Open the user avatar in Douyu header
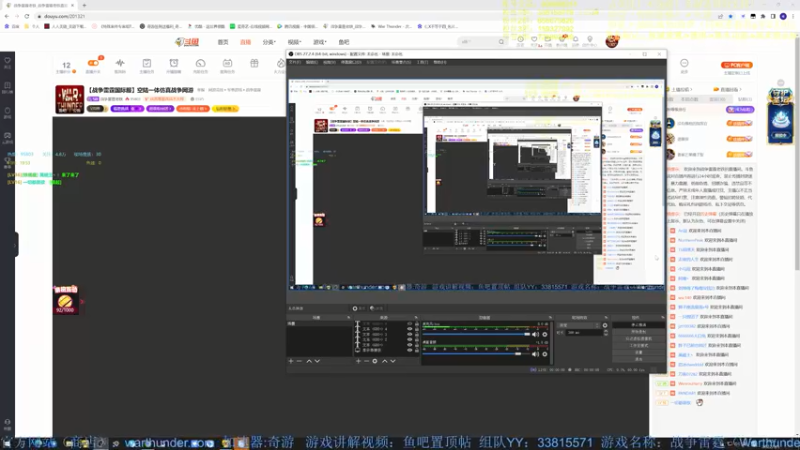The width and height of the screenshot is (800, 450). (x=612, y=41)
